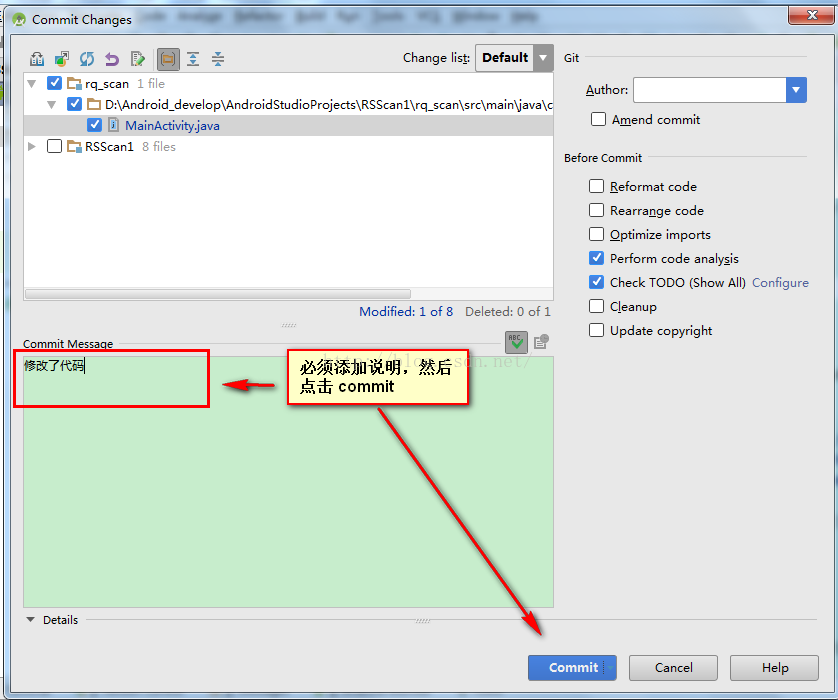Click the Expand All toolbar icon
The width and height of the screenshot is (838, 700).
193,59
